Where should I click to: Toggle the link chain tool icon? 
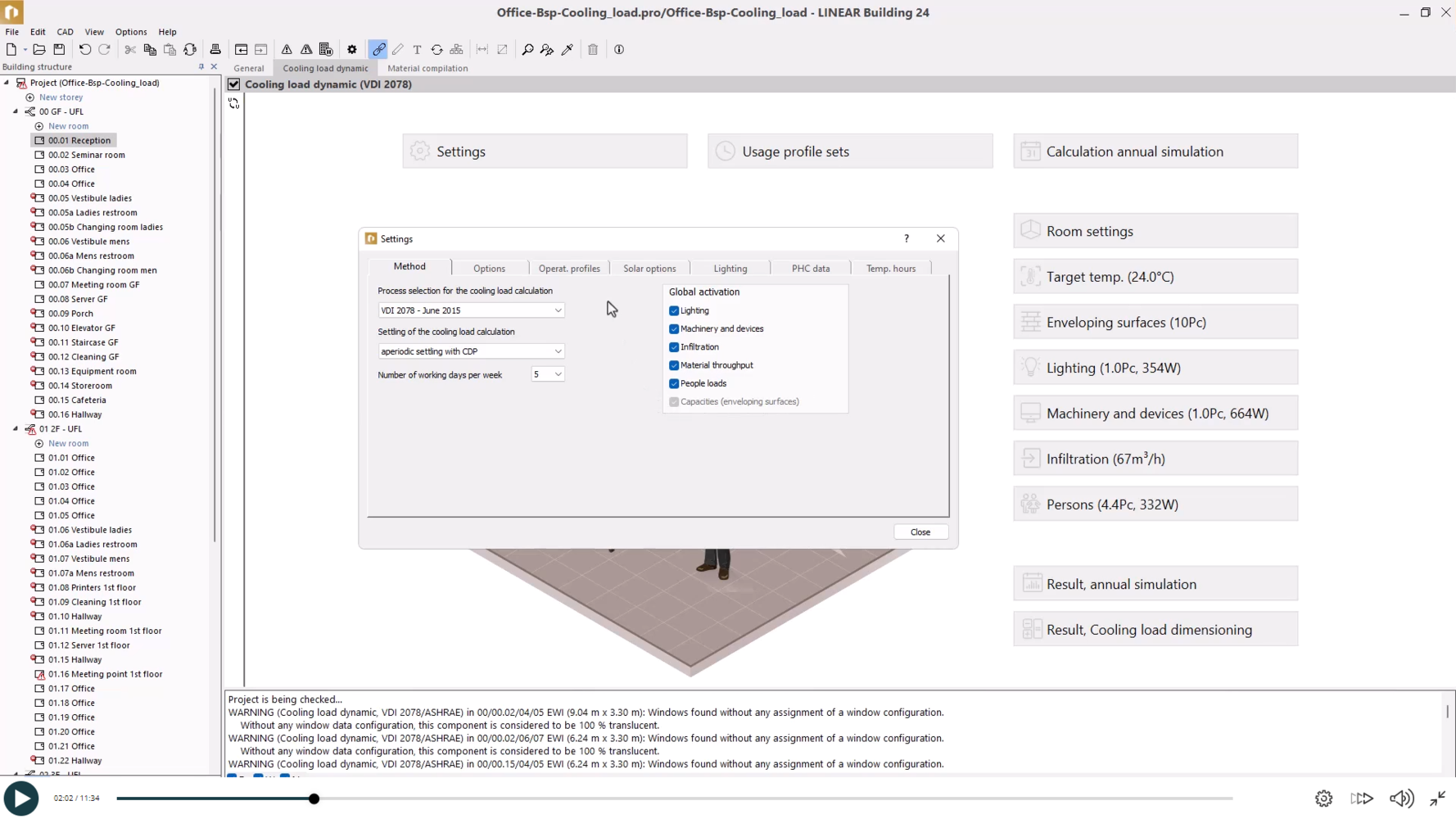[378, 50]
